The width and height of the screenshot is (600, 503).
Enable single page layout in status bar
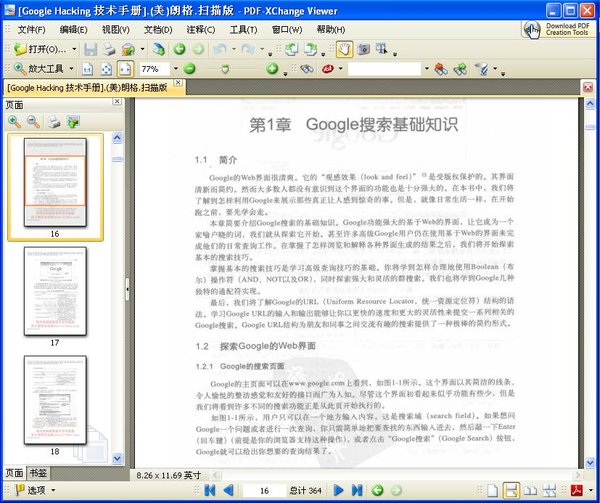492,490
